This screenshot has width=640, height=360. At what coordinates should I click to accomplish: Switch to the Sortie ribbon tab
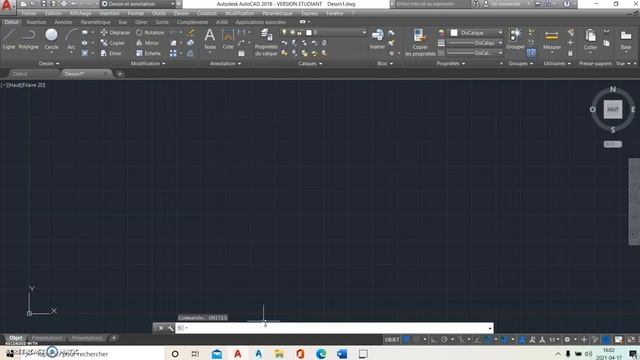click(162, 22)
